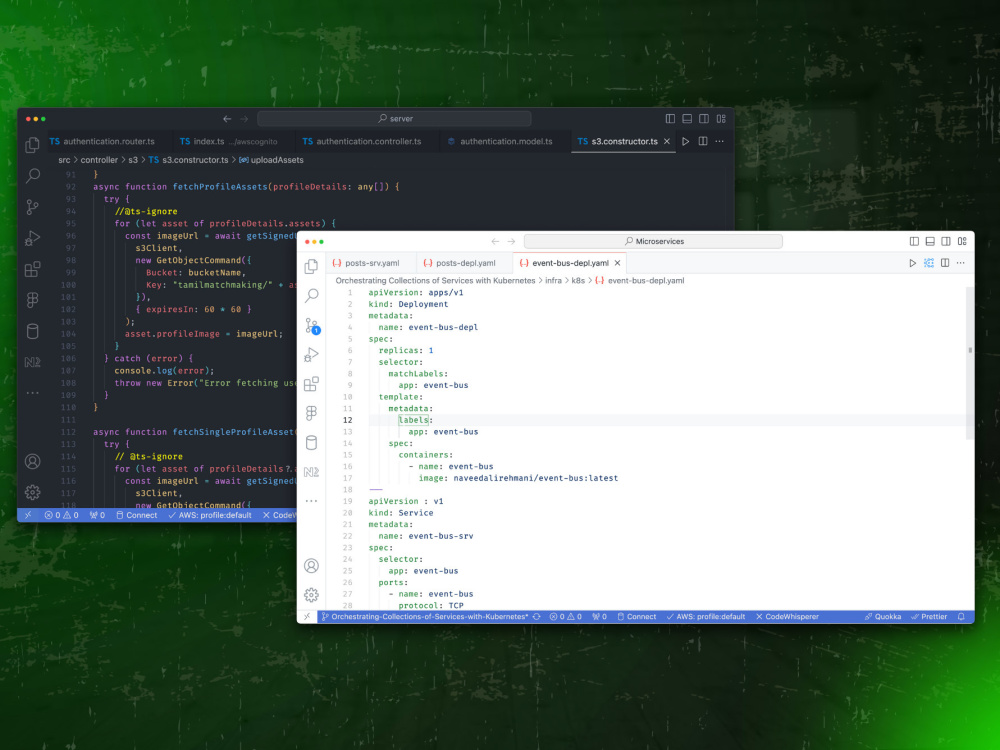This screenshot has height=750, width=1000.
Task: Open remote window indicator in Microservices status bar
Action: click(307, 617)
